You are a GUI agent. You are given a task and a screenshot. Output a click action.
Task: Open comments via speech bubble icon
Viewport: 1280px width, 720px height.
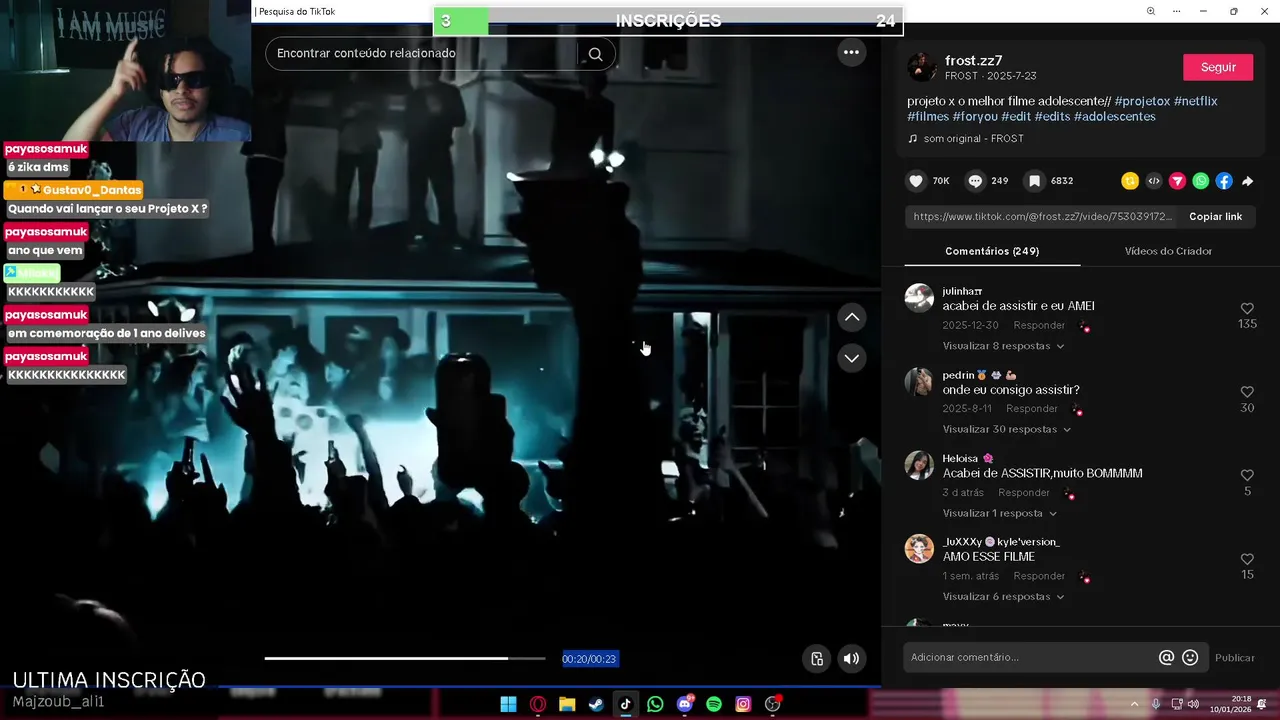[975, 181]
